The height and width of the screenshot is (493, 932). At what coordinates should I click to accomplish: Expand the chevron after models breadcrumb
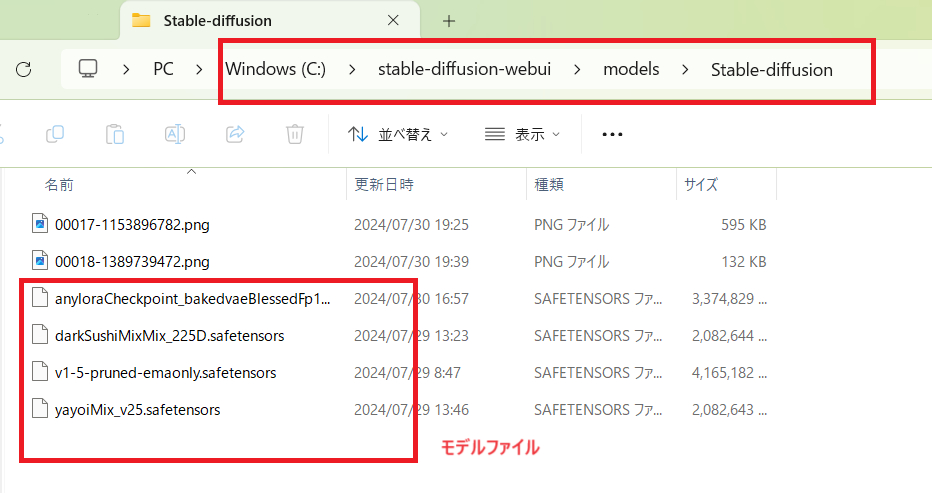point(685,70)
